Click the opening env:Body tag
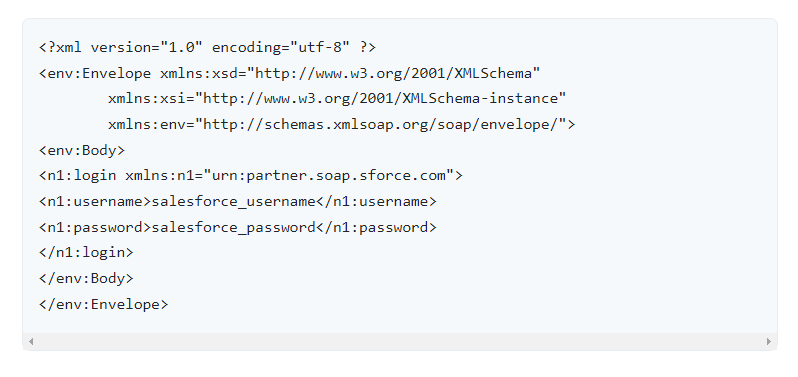The height and width of the screenshot is (377, 798). click(x=82, y=151)
